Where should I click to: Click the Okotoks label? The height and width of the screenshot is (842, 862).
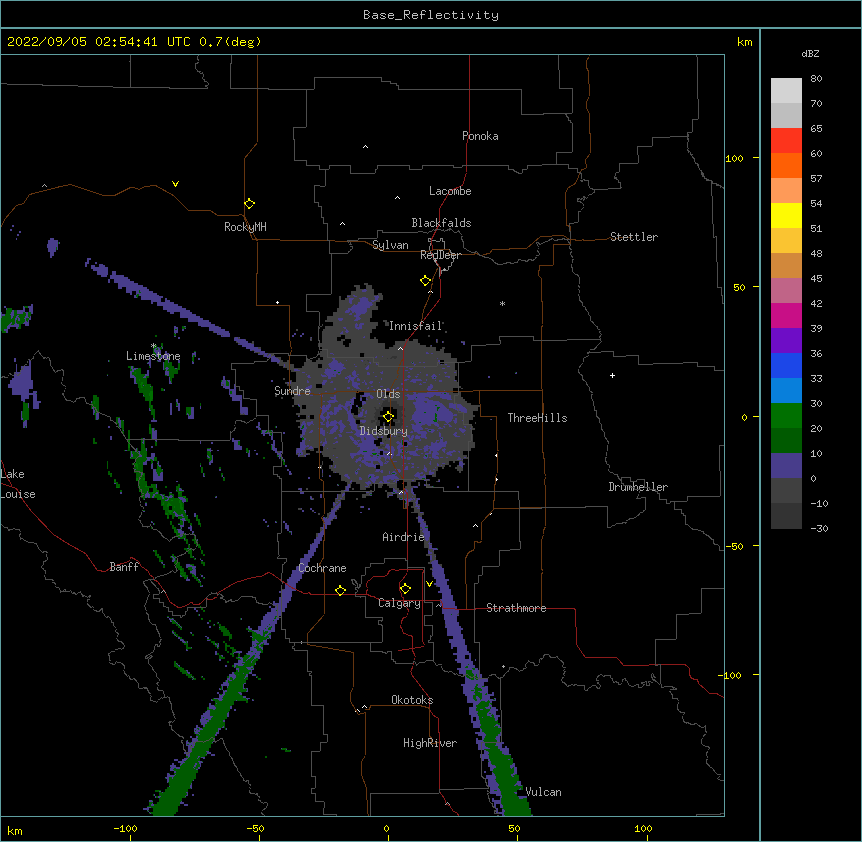click(x=412, y=700)
